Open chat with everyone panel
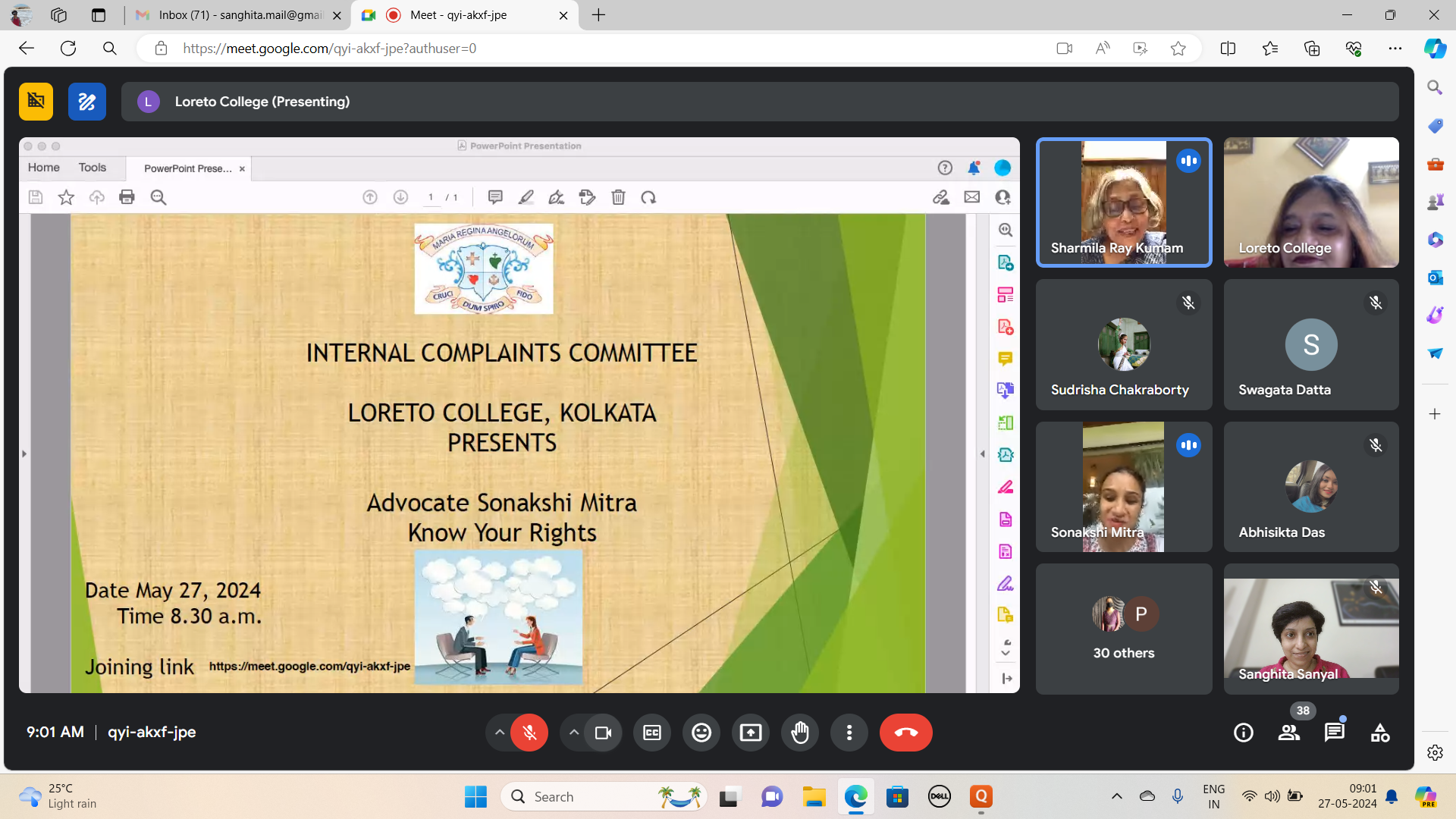 click(1334, 733)
